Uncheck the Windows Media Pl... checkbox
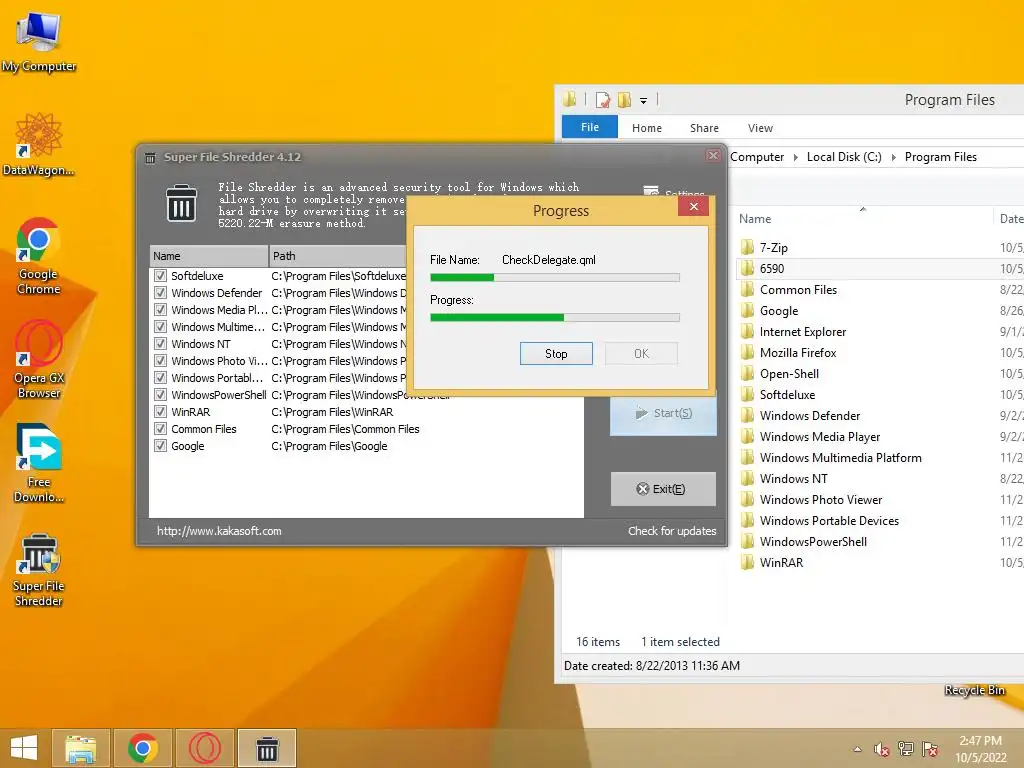The width and height of the screenshot is (1024, 768). click(x=160, y=310)
